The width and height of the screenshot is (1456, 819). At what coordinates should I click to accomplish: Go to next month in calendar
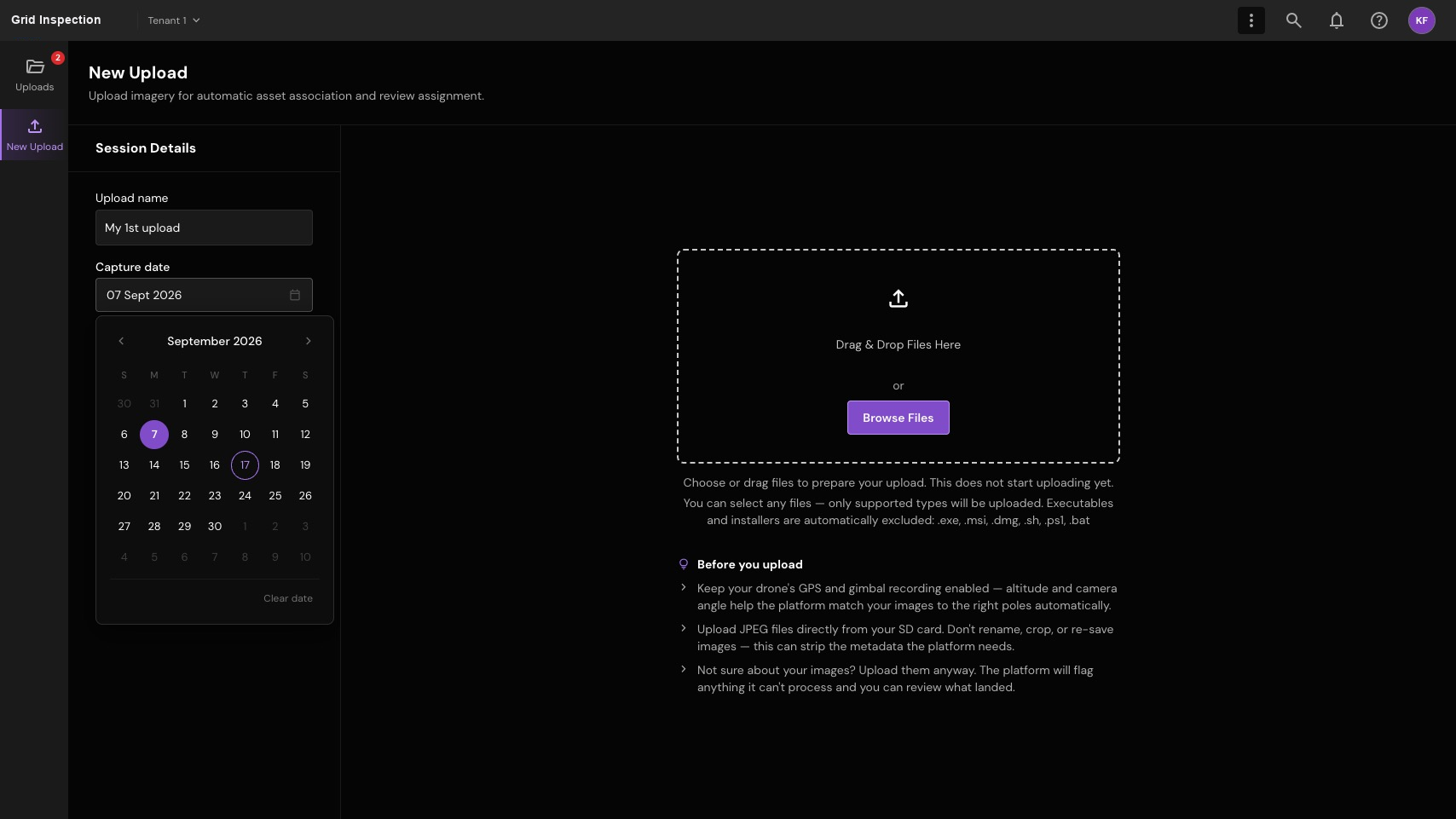click(x=308, y=341)
